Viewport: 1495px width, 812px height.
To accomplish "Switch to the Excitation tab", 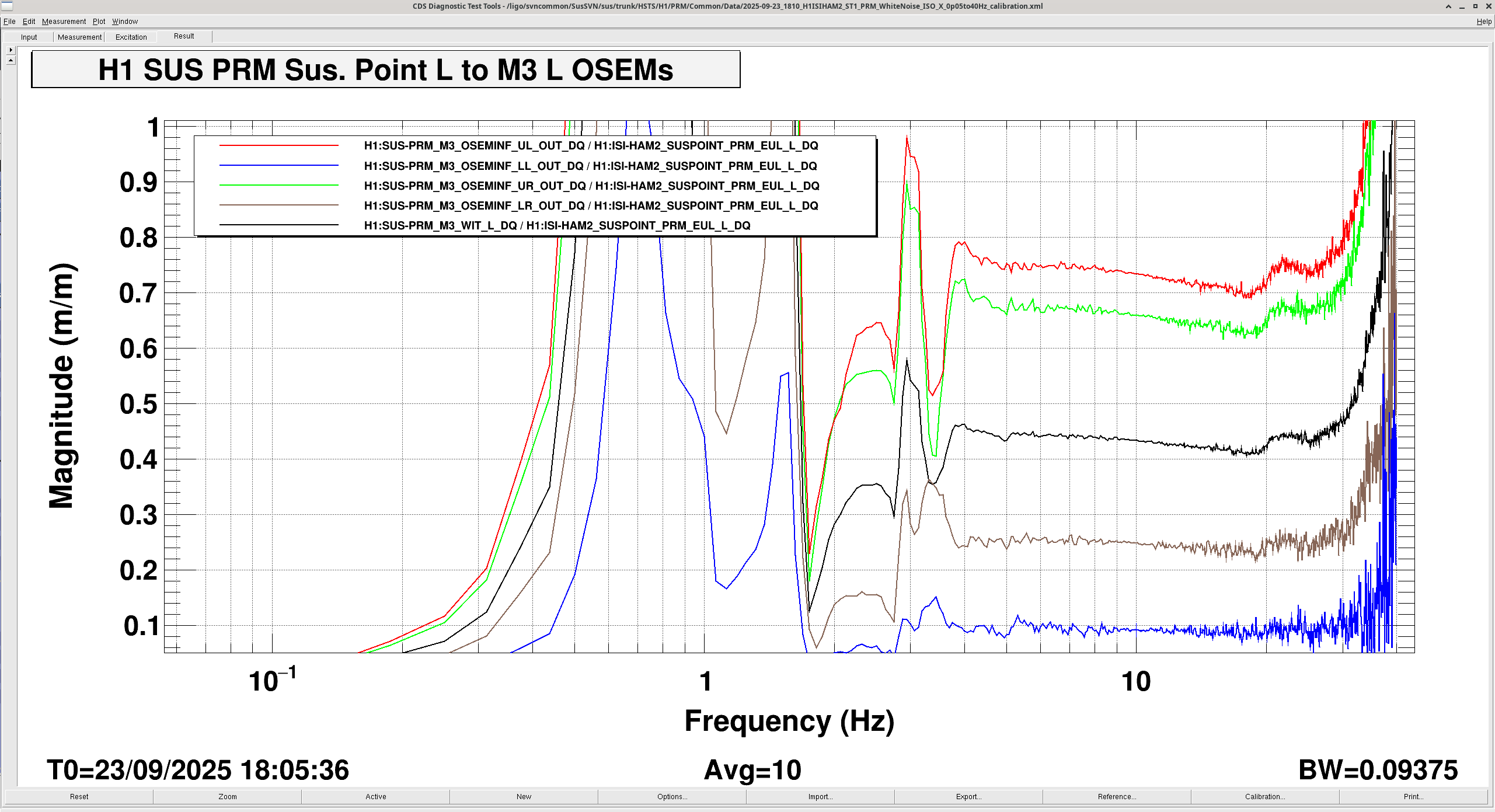I will 131,37.
